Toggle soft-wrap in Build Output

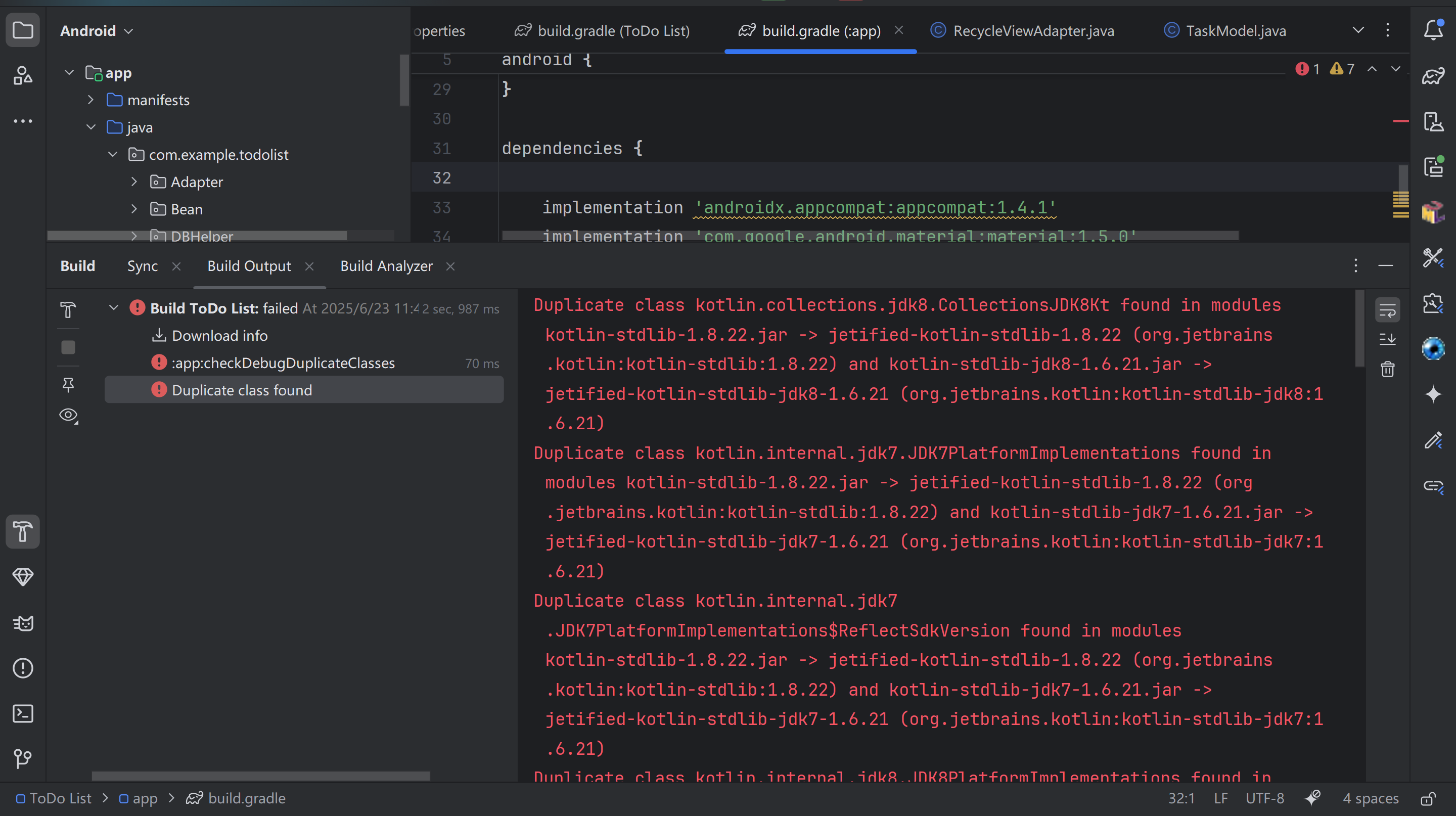point(1388,309)
